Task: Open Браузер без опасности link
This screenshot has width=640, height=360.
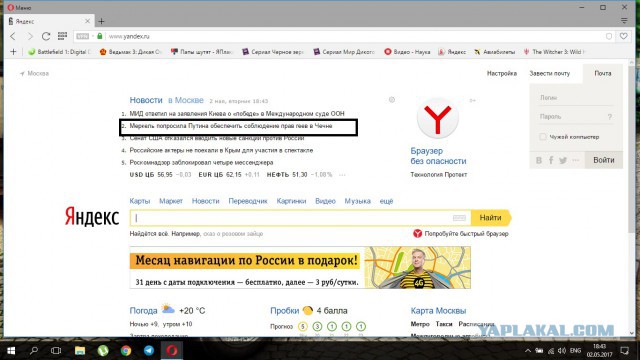Action: click(438, 156)
